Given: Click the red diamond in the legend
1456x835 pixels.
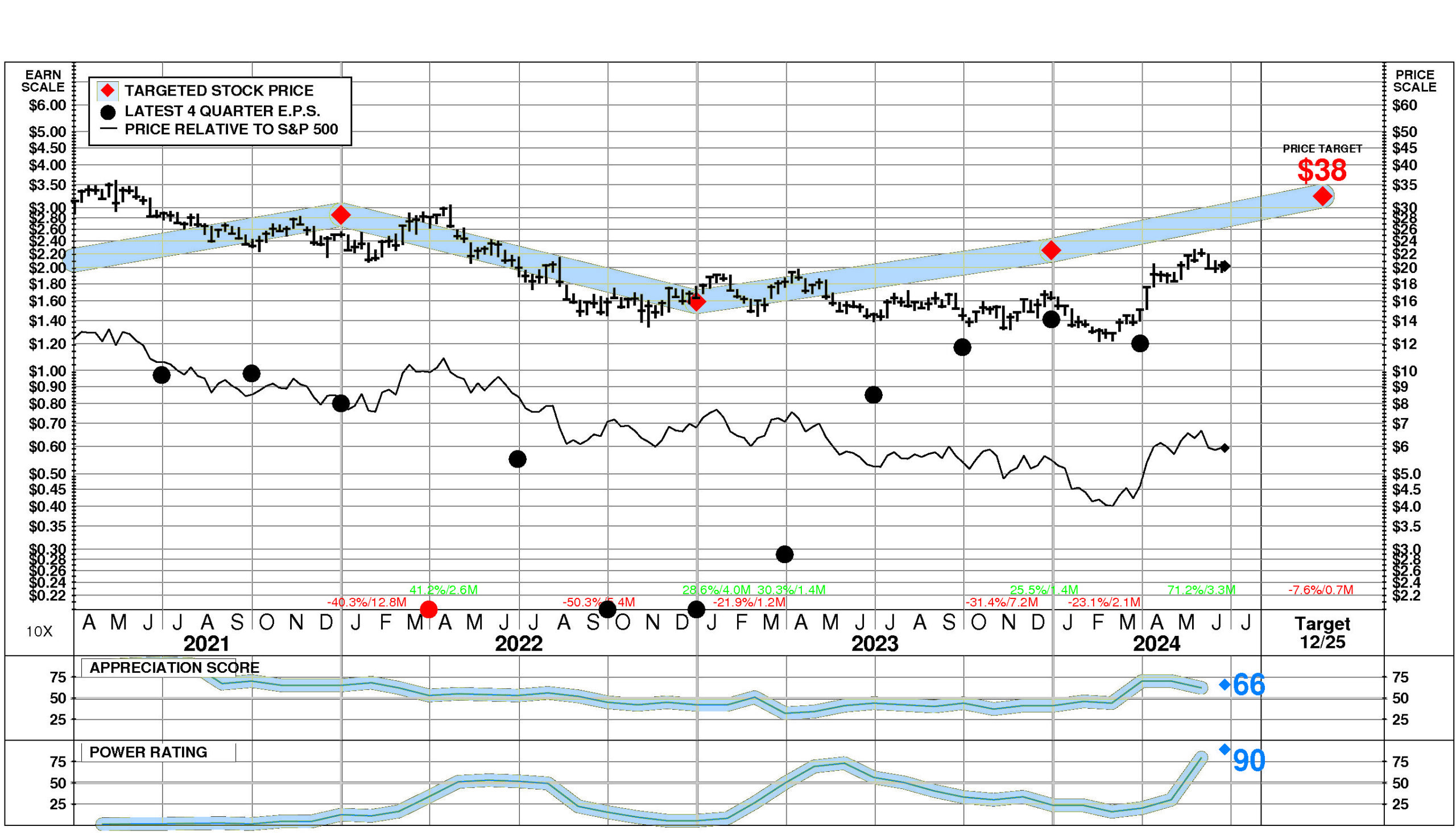Looking at the screenshot, I should (x=107, y=90).
